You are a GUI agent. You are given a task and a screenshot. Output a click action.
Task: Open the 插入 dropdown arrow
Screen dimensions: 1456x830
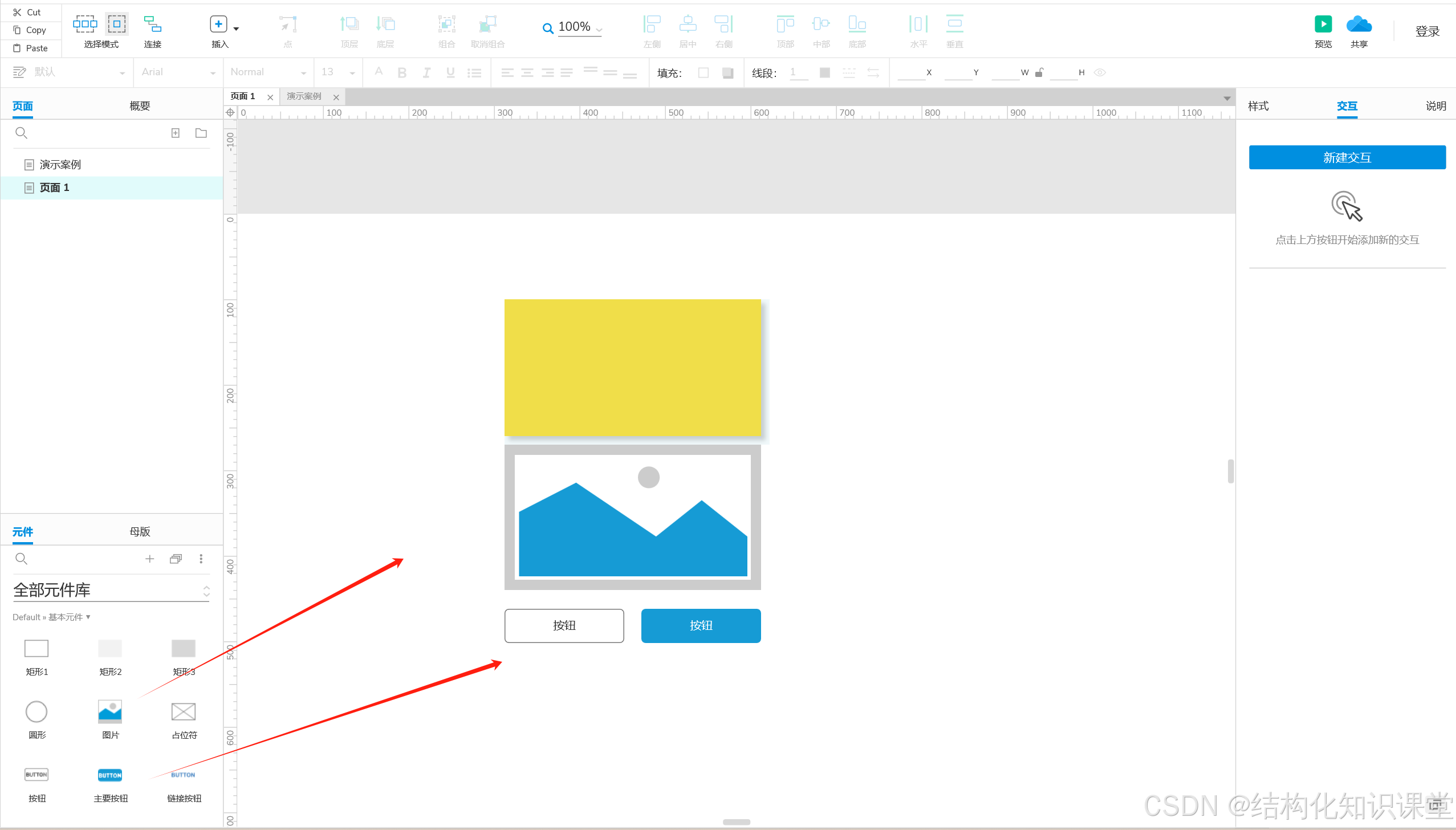(236, 29)
